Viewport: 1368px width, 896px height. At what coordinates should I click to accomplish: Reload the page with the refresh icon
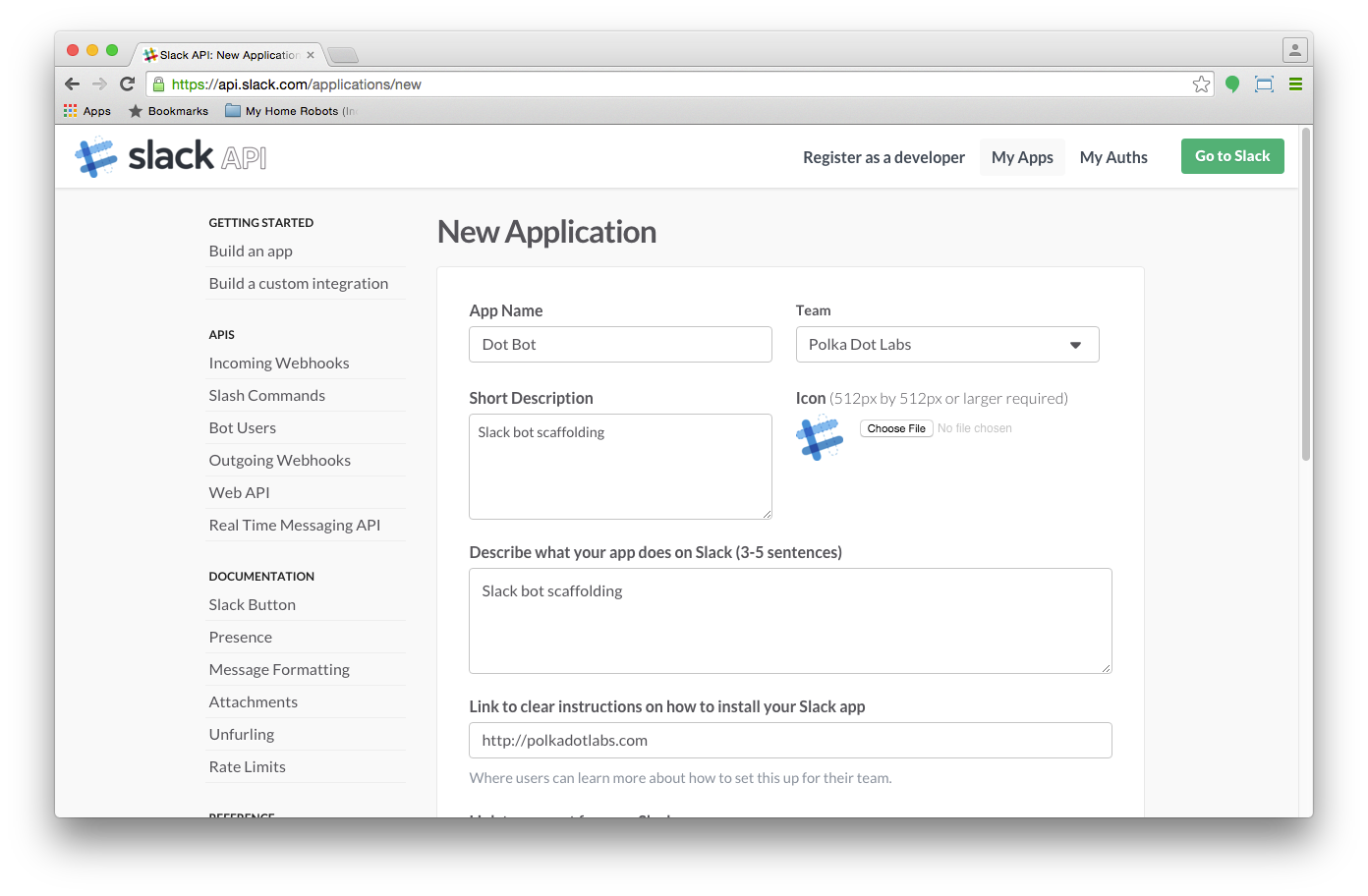click(127, 84)
